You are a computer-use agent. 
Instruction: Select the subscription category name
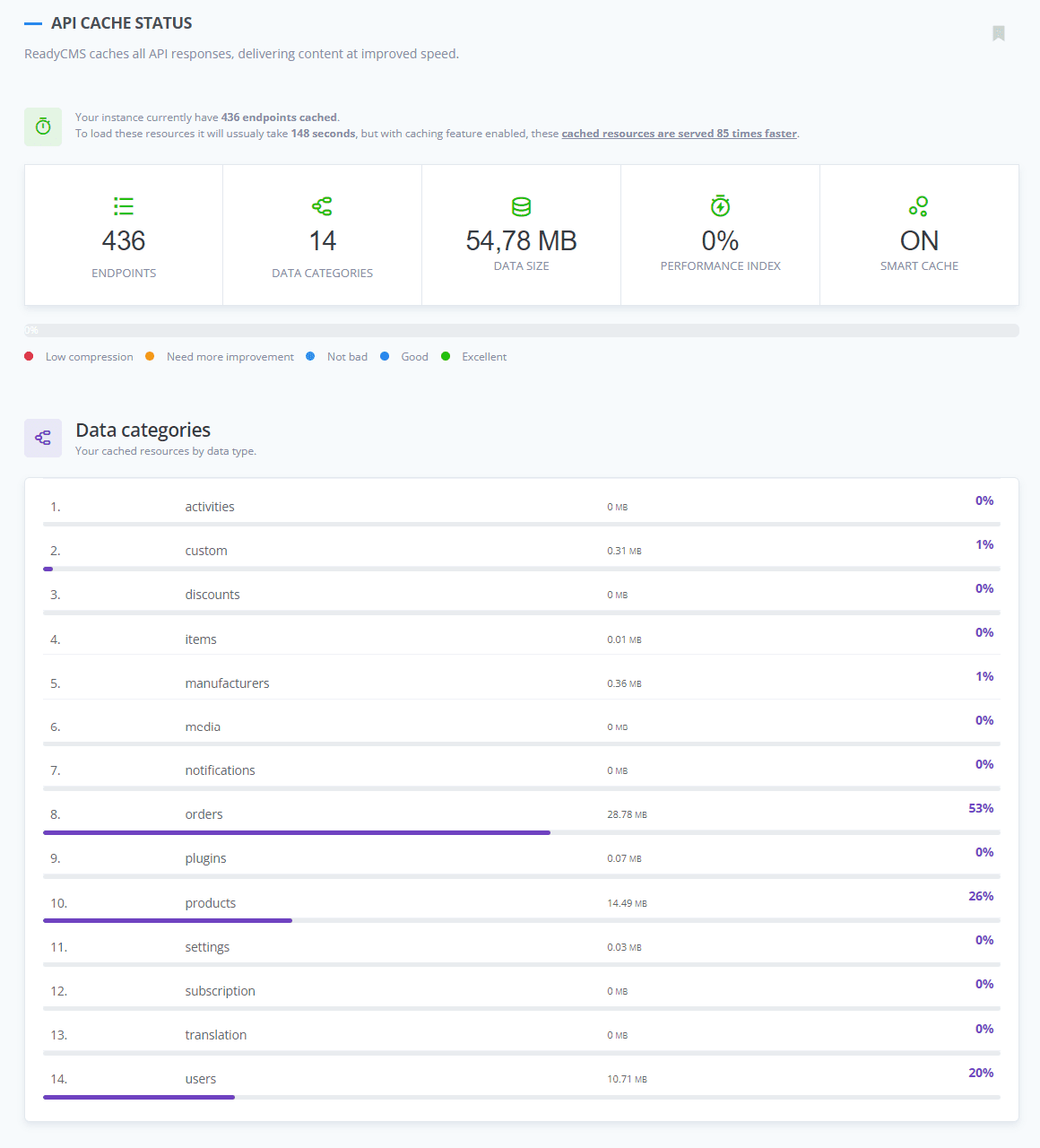coord(220,991)
